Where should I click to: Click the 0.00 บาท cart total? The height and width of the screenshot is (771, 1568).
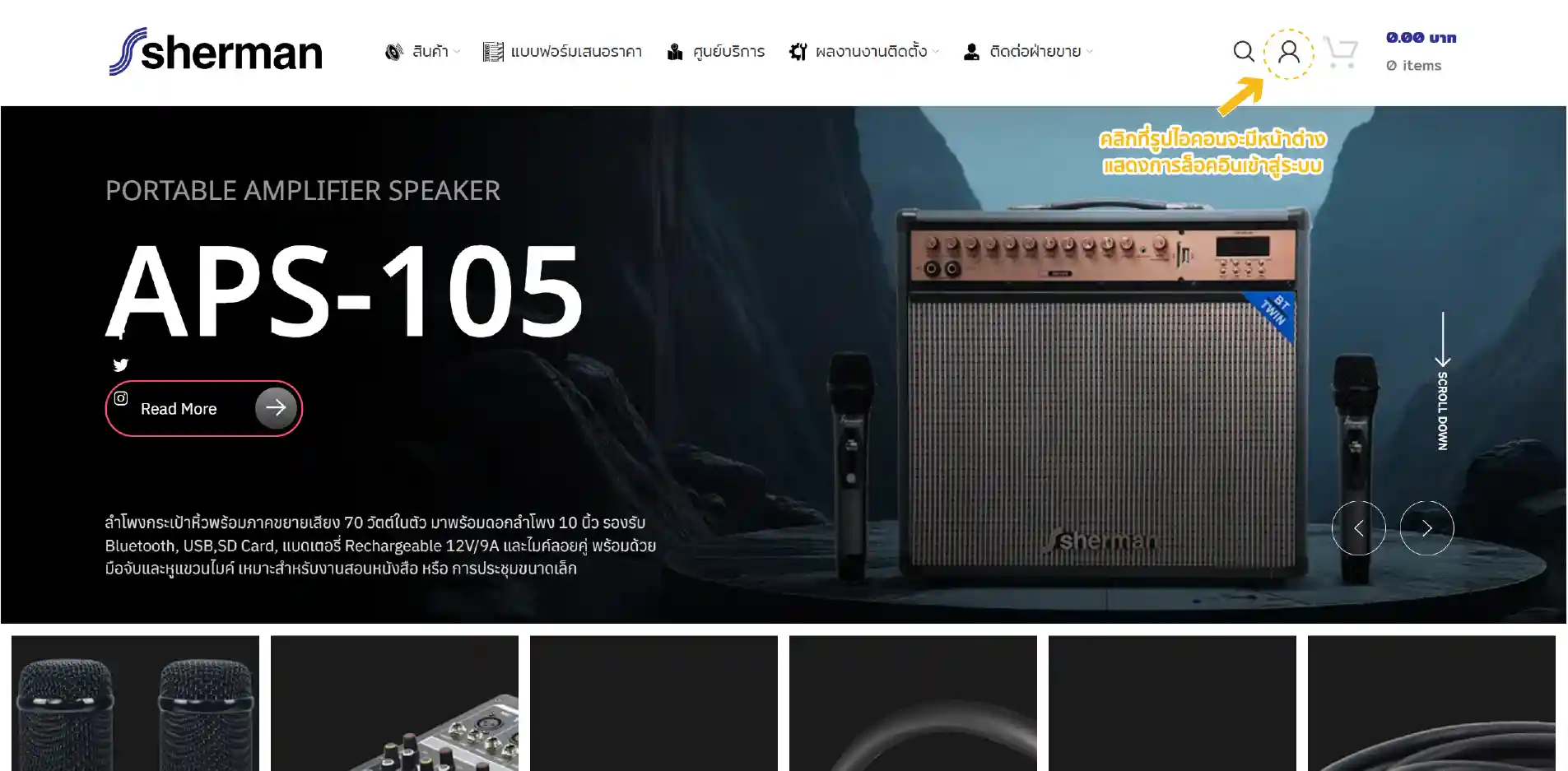[1421, 38]
